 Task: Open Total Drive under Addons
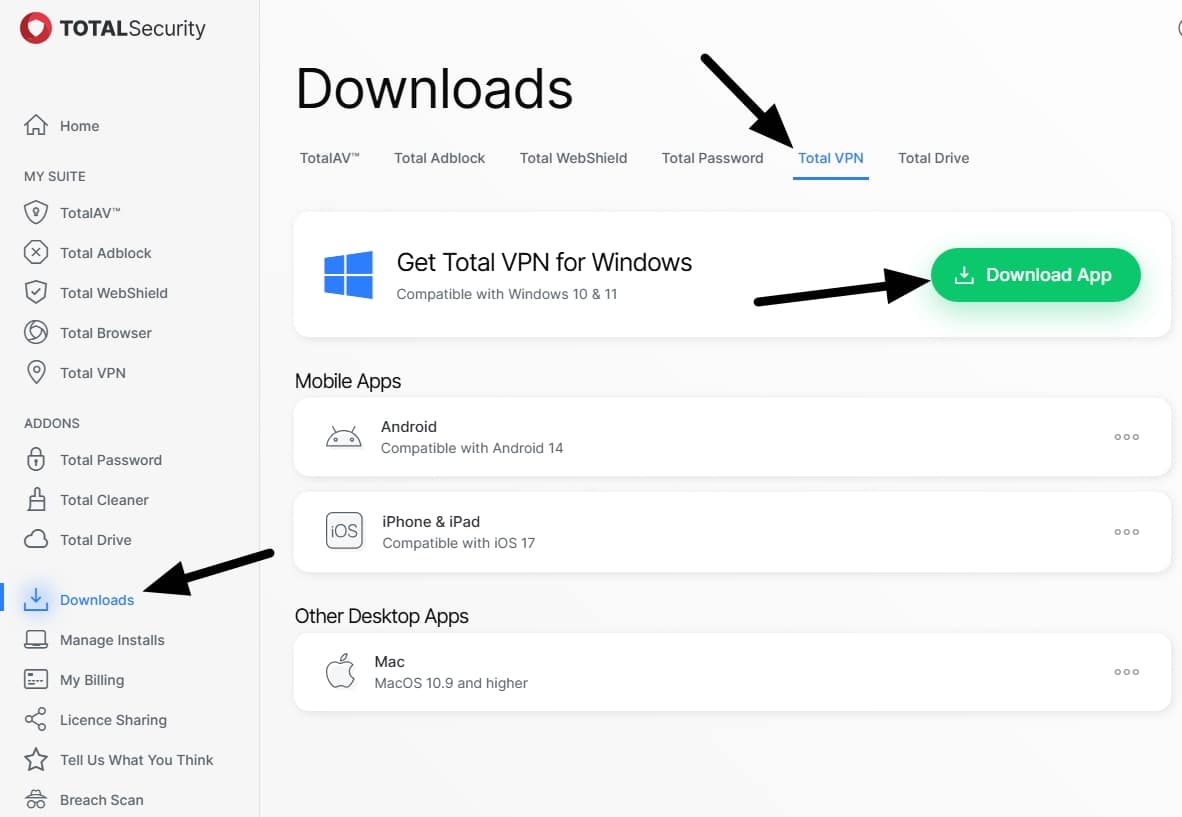[x=96, y=540]
